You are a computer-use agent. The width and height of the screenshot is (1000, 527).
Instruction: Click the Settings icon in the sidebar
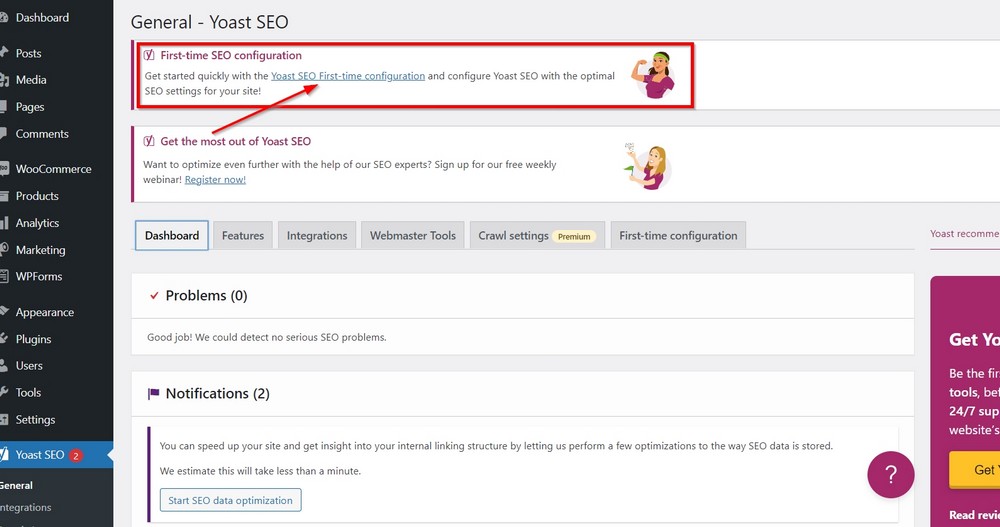coord(4,420)
